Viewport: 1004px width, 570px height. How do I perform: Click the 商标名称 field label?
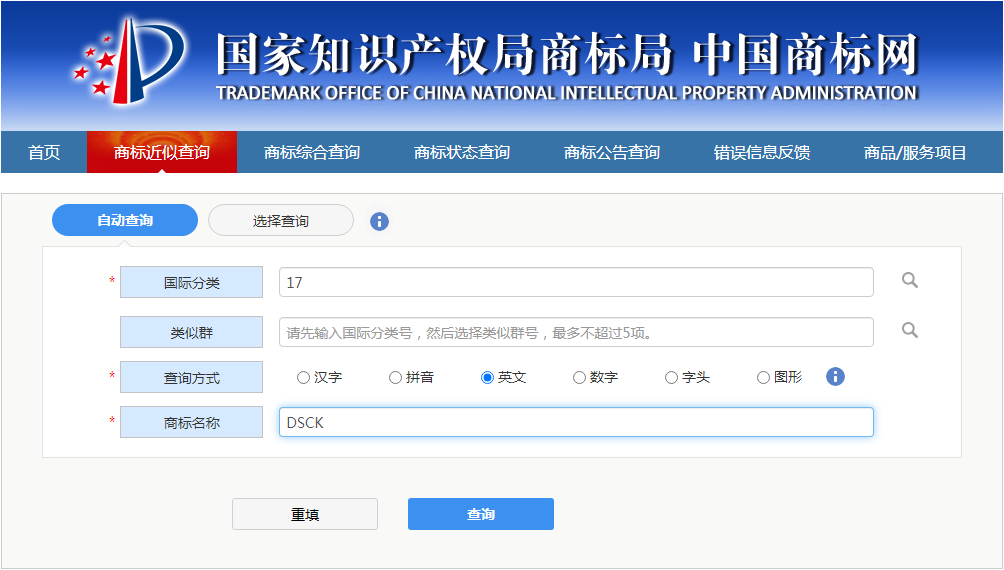pos(191,422)
